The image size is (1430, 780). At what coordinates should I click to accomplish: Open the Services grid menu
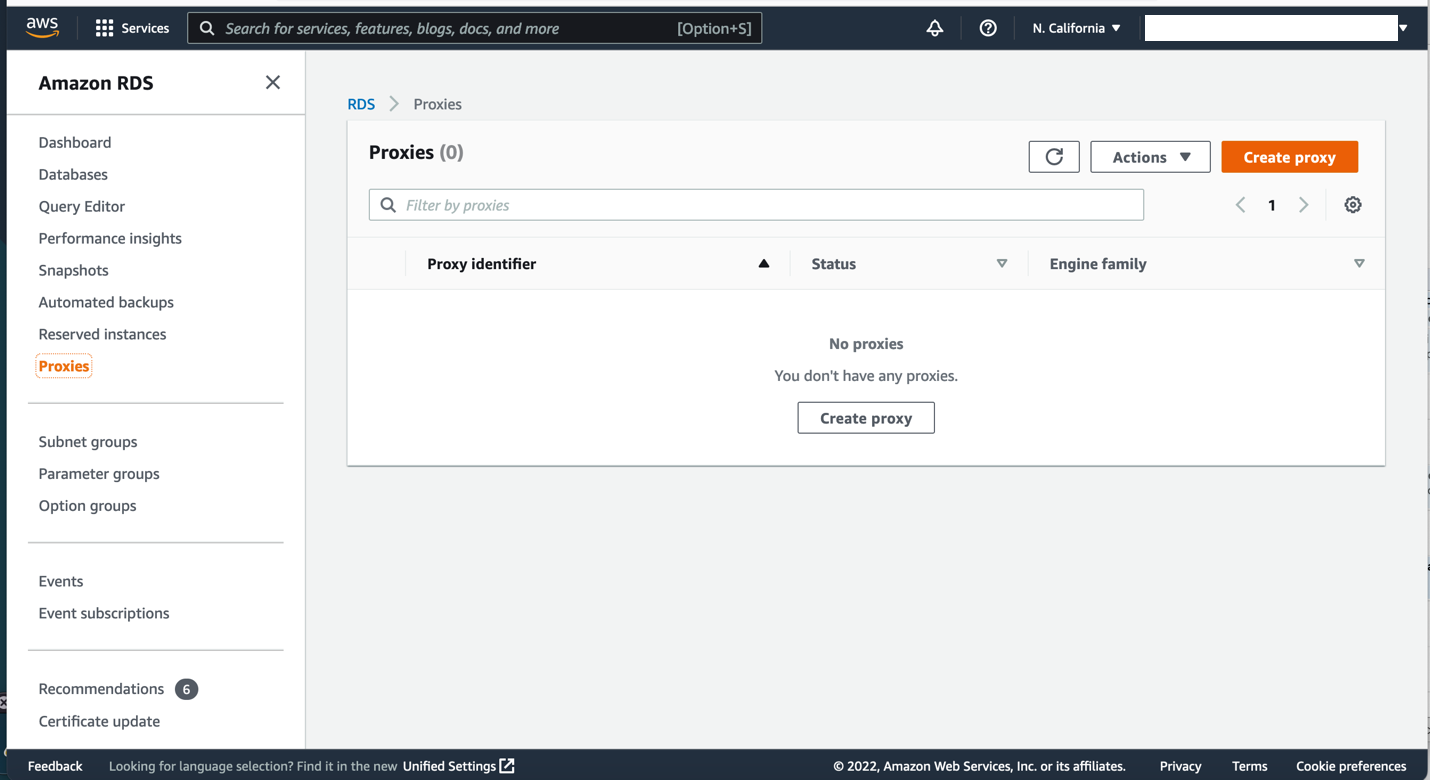pos(104,28)
